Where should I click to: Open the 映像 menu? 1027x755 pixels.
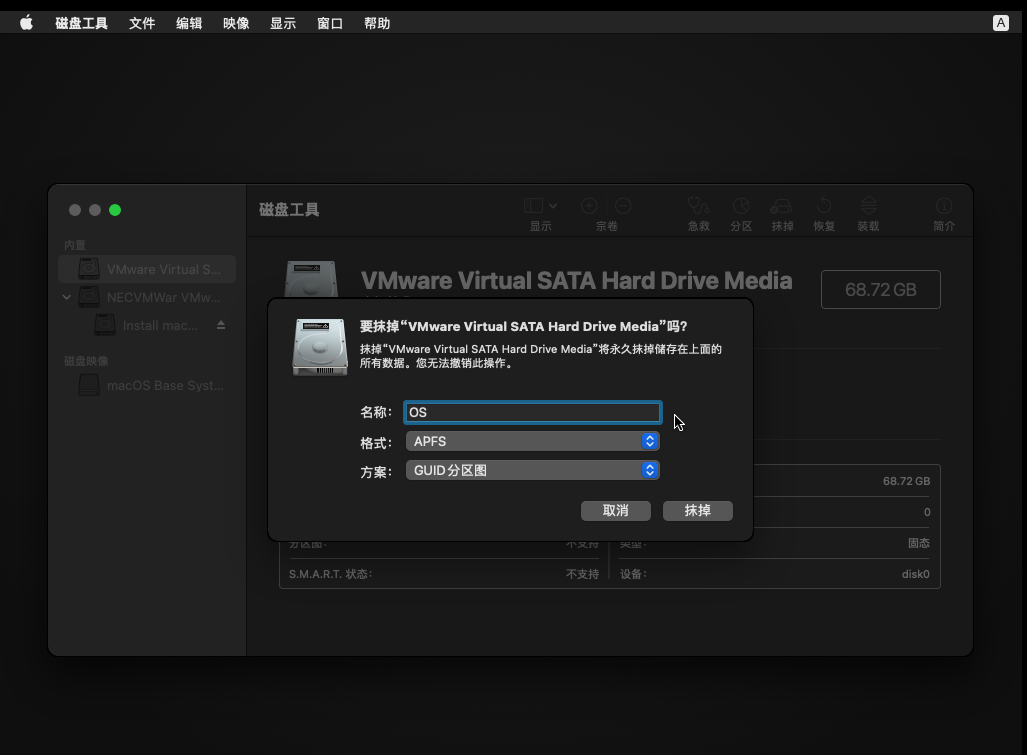(236, 24)
